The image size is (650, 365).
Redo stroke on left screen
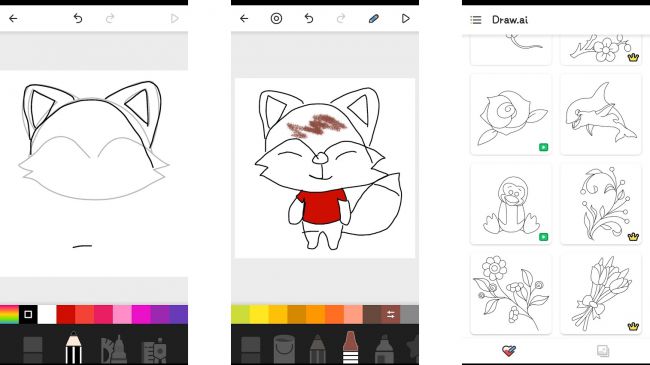pyautogui.click(x=110, y=18)
